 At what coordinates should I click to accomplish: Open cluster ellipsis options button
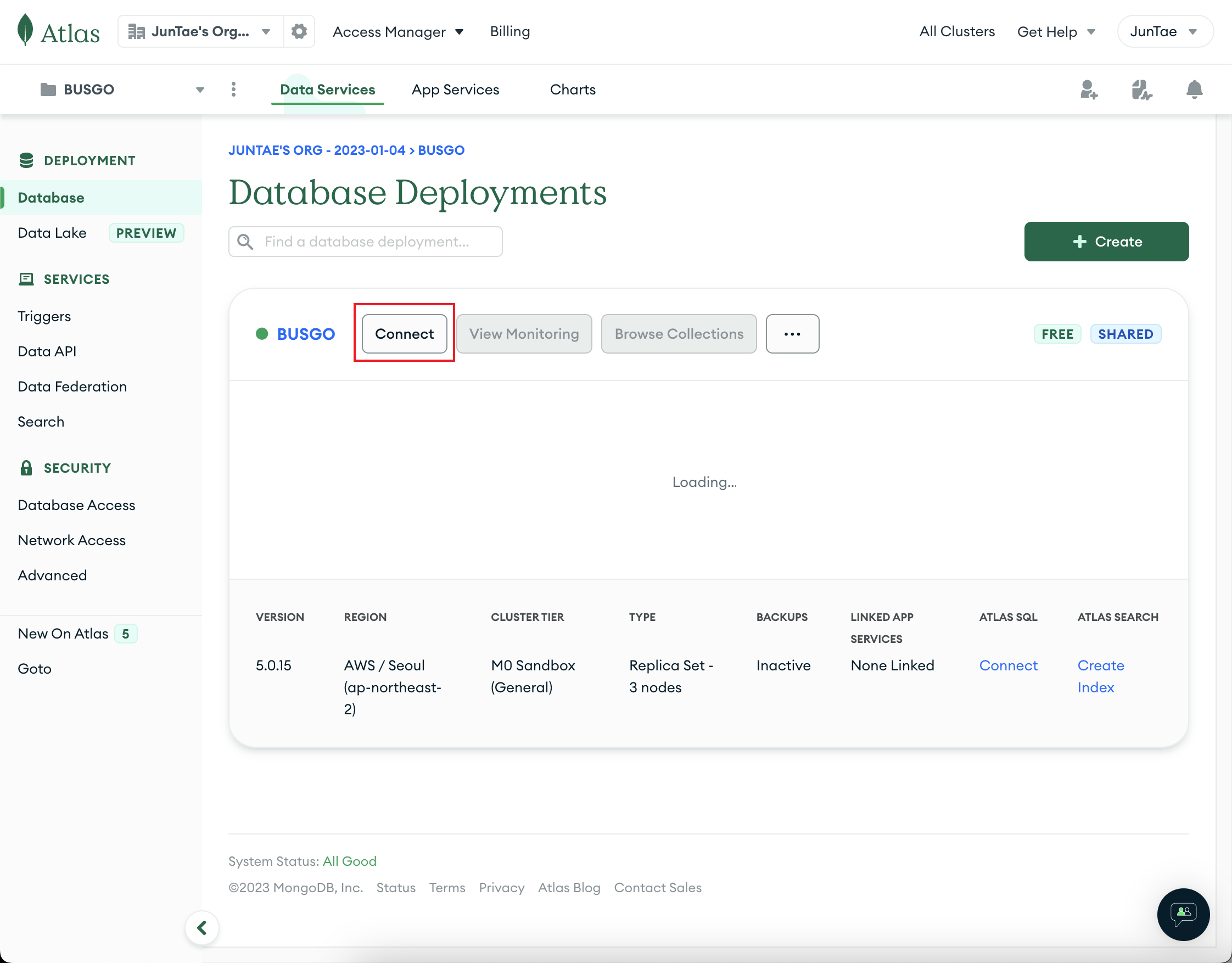(x=792, y=334)
